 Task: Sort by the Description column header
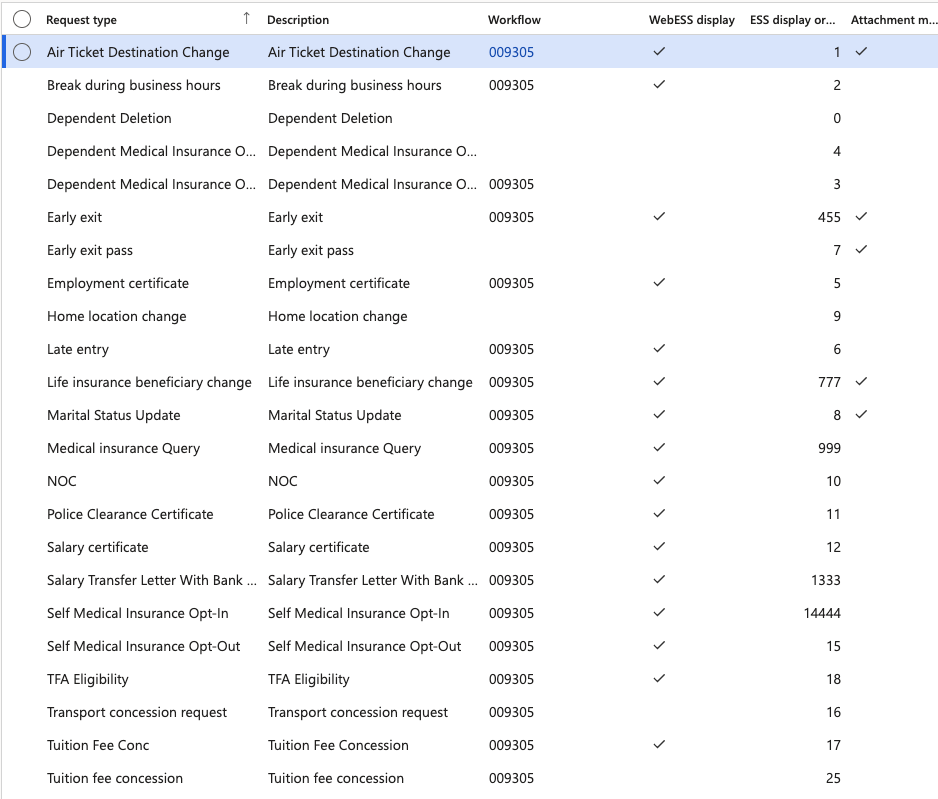[x=298, y=20]
